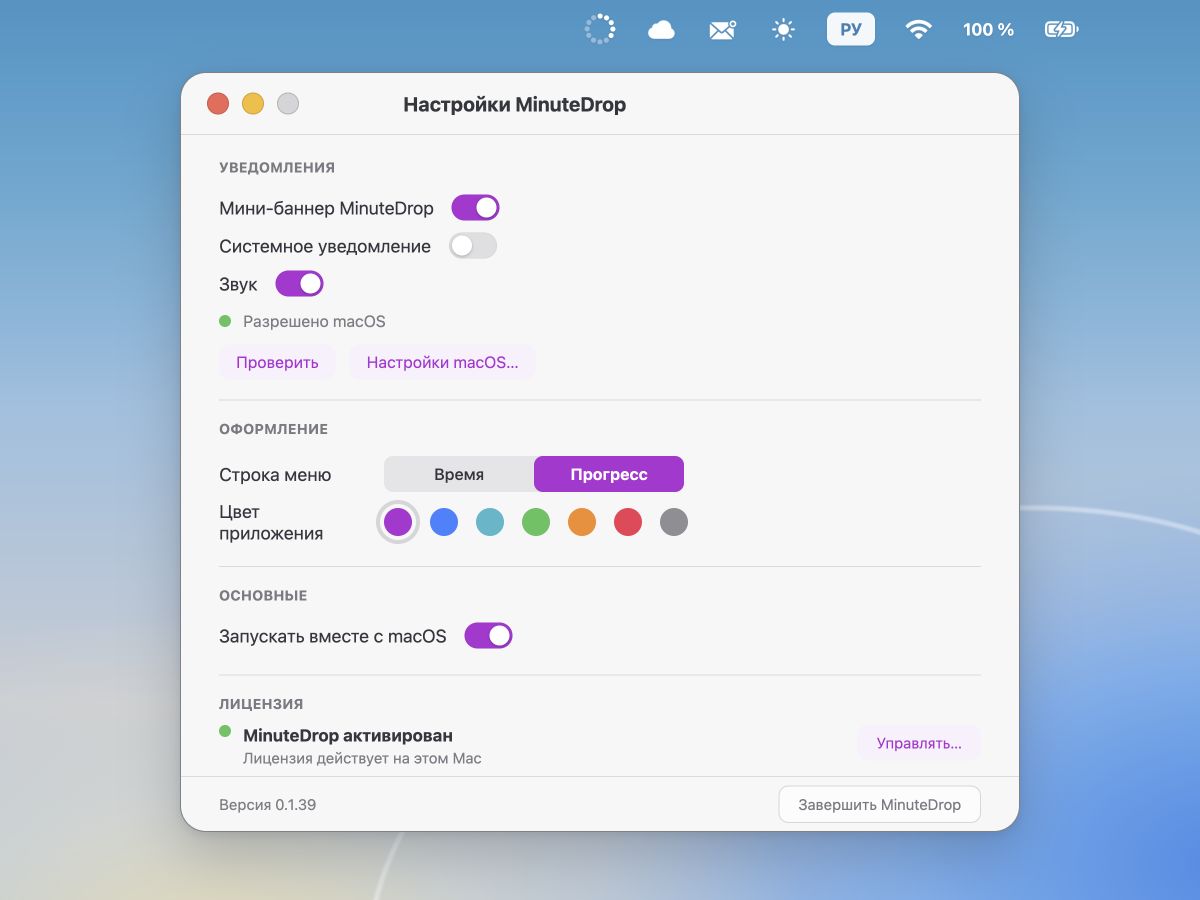Minimize the settings window with yellow button

coord(253,103)
